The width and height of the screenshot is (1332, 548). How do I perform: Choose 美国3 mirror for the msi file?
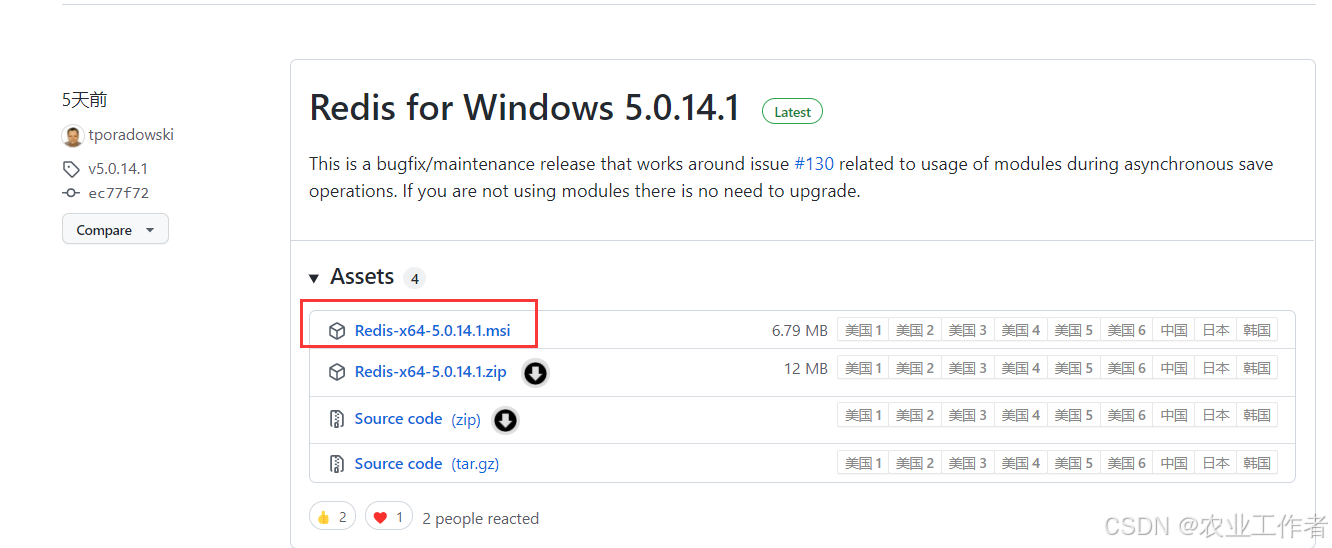pyautogui.click(x=968, y=330)
